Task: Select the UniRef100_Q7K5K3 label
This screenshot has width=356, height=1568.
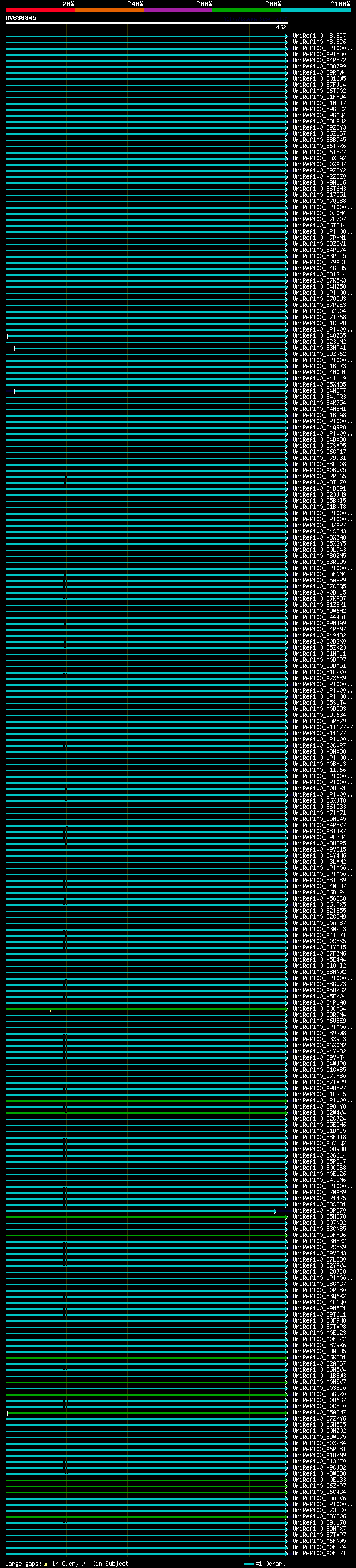Action: point(319,280)
